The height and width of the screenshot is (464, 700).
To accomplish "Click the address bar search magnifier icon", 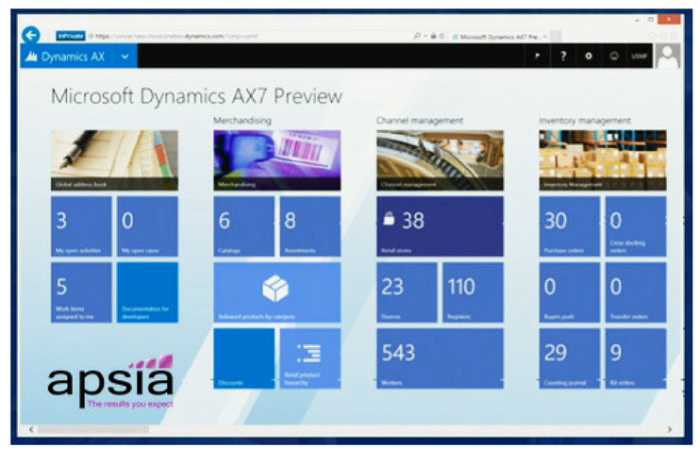I will tap(417, 36).
